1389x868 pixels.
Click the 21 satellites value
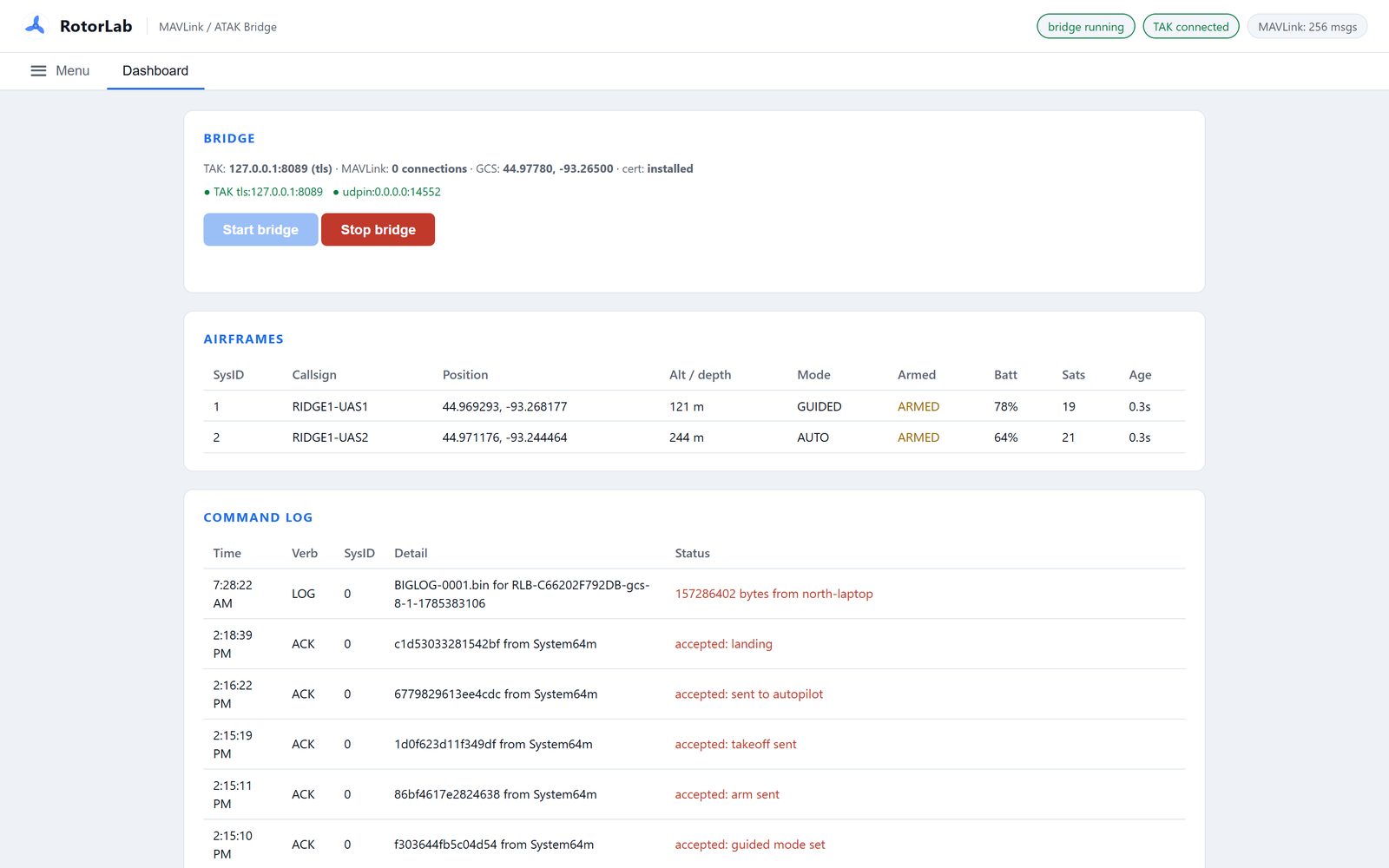click(x=1069, y=437)
